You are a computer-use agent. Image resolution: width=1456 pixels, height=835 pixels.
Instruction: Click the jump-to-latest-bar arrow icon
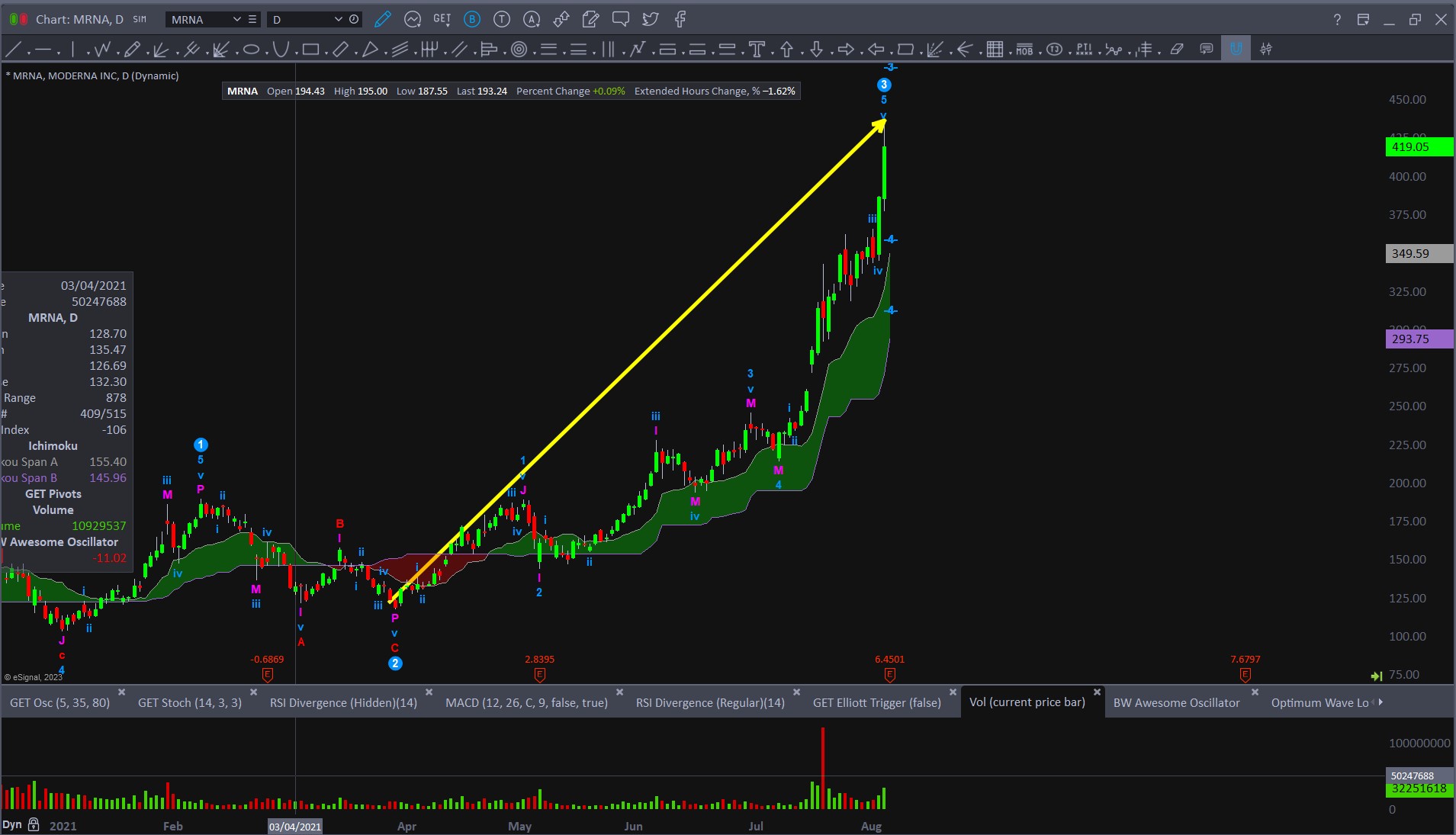(x=1377, y=676)
